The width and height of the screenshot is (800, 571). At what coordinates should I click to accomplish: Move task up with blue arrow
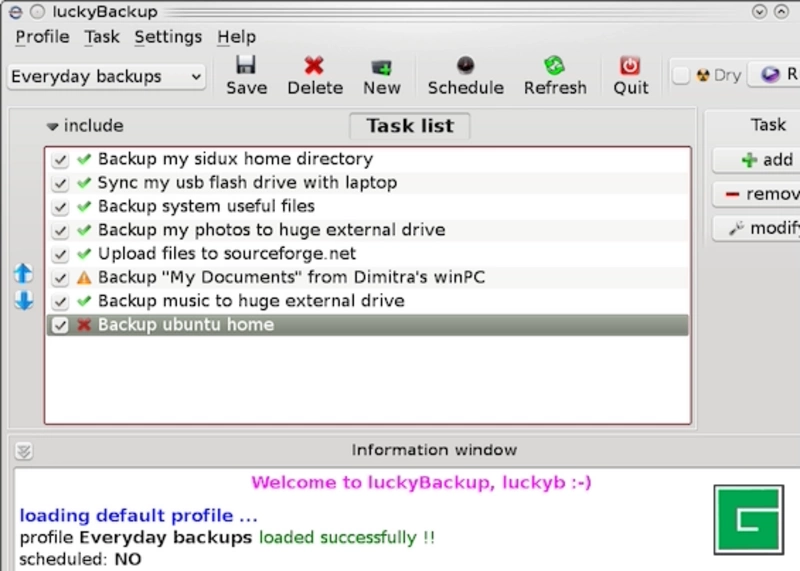click(24, 273)
